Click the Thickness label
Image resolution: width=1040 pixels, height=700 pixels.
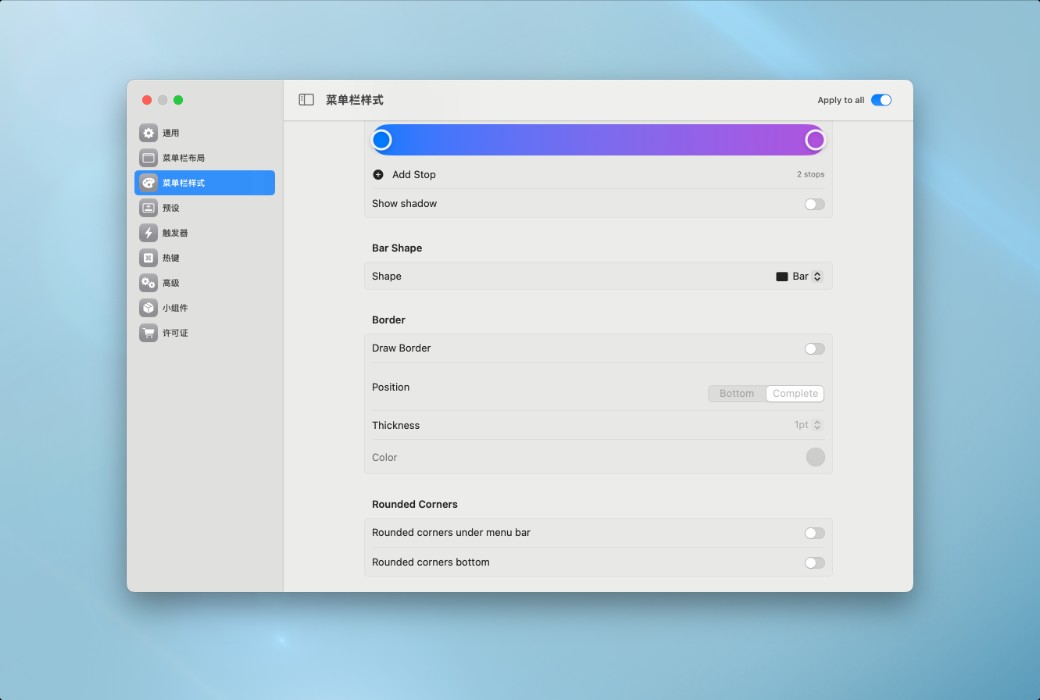(396, 425)
